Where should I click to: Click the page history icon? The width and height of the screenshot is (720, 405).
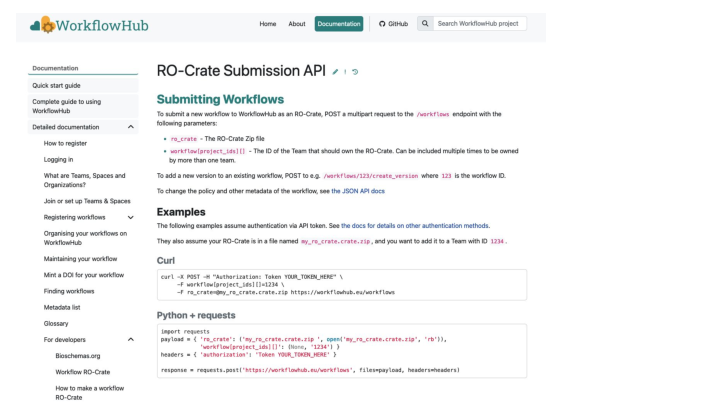click(355, 72)
